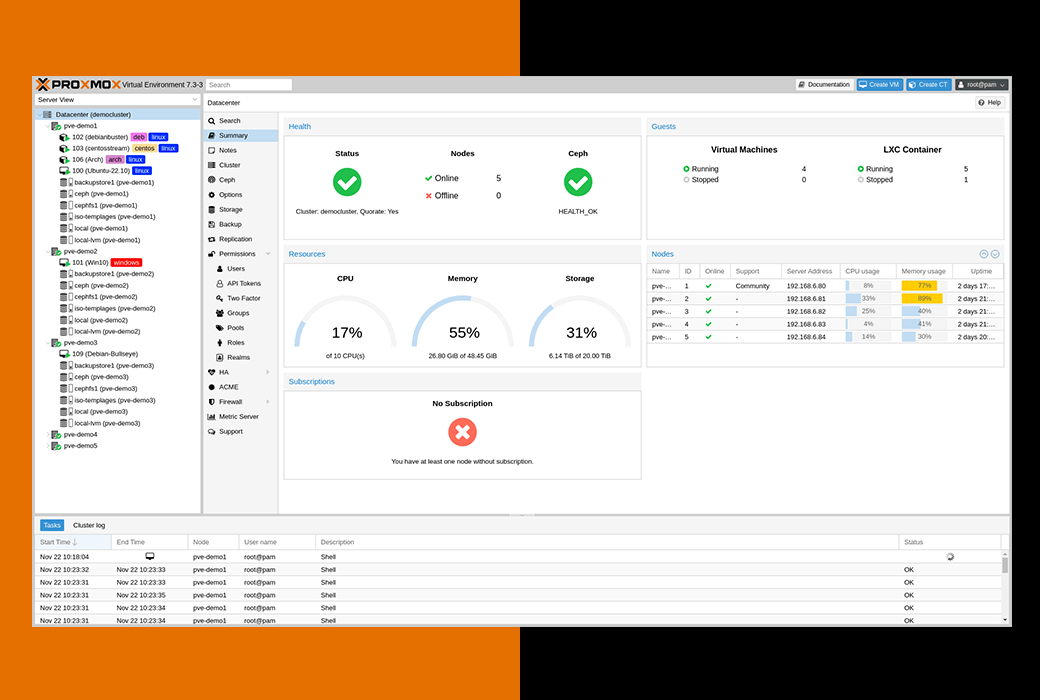Open the Documentation button

click(x=824, y=85)
